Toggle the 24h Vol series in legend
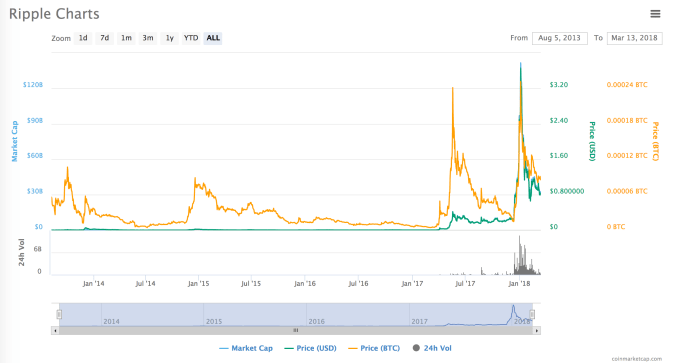The image size is (680, 363). (x=432, y=348)
